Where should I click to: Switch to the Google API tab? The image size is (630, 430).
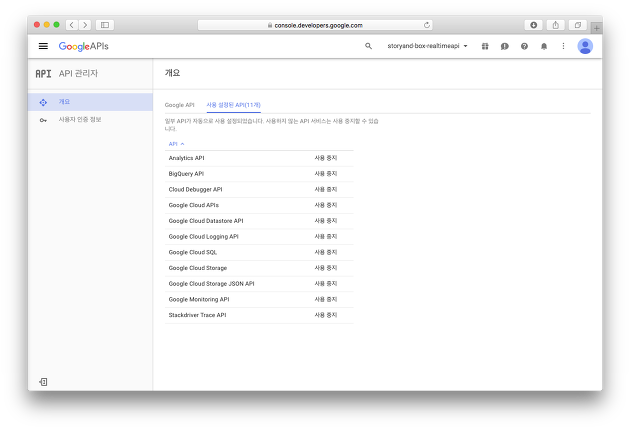click(x=180, y=105)
